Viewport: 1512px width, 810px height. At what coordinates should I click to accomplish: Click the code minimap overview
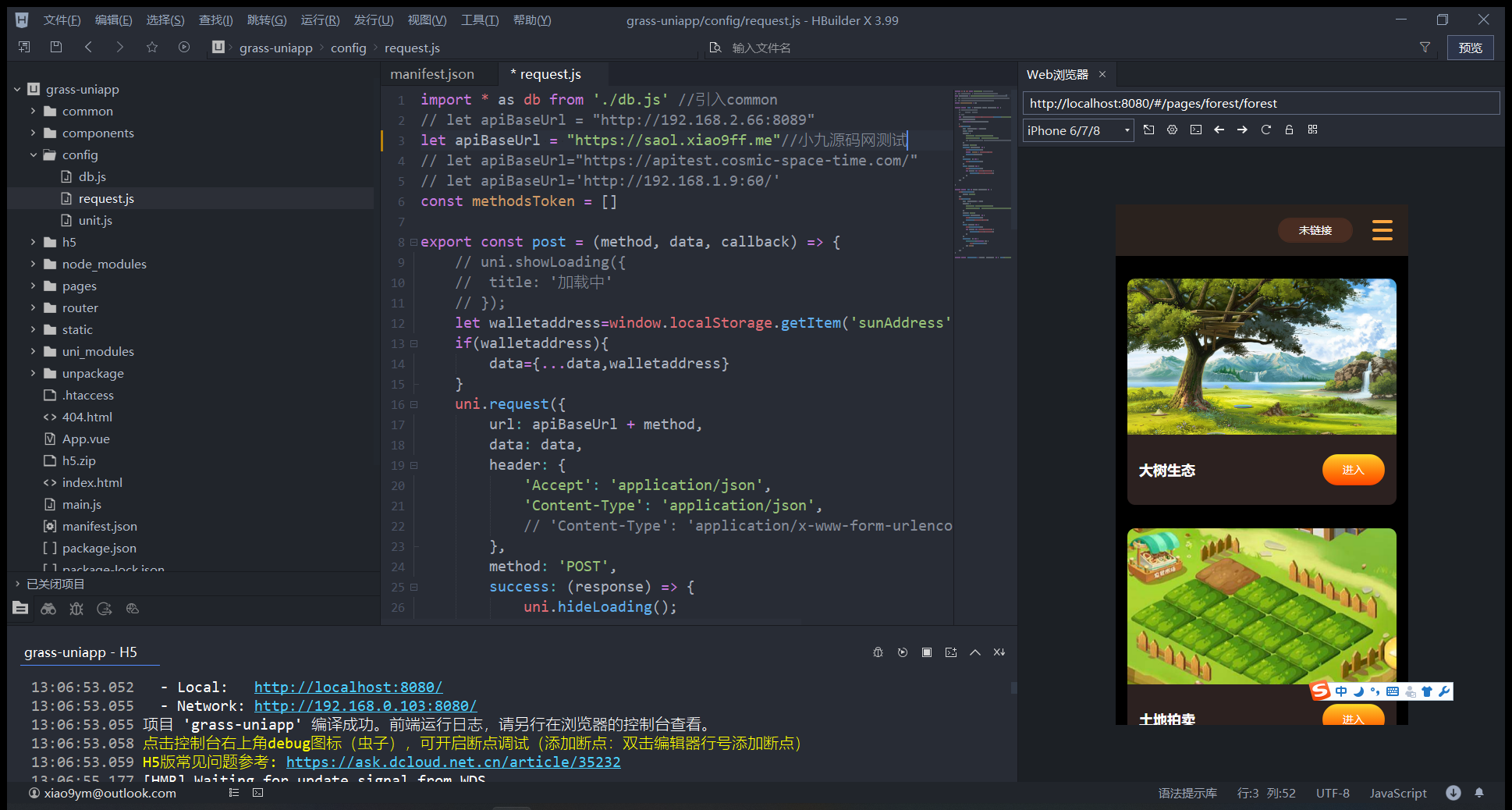tap(982, 173)
